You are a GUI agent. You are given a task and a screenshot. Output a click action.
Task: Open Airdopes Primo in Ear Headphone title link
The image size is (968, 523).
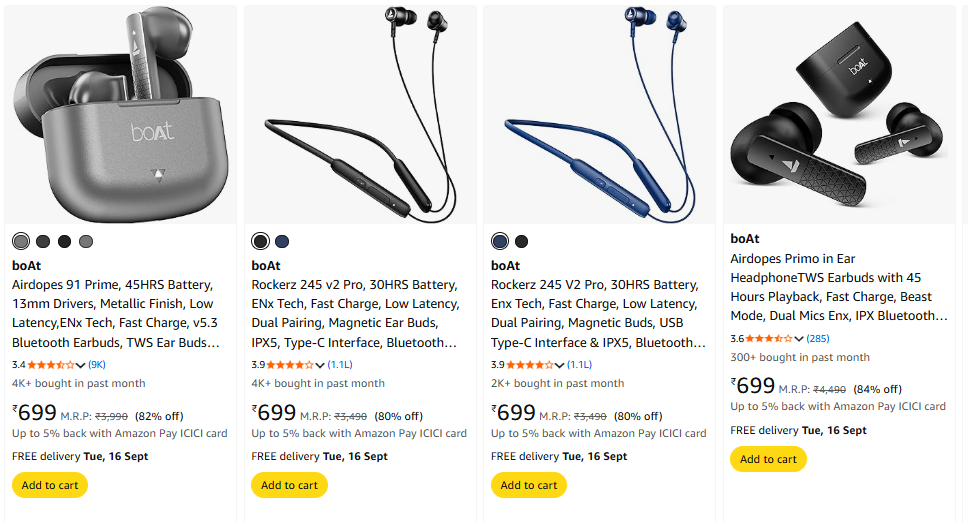[838, 287]
